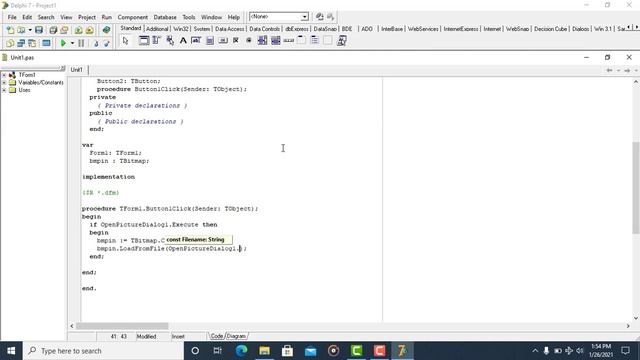
Task: Switch to the Dialogs palette tab
Action: click(x=580, y=29)
